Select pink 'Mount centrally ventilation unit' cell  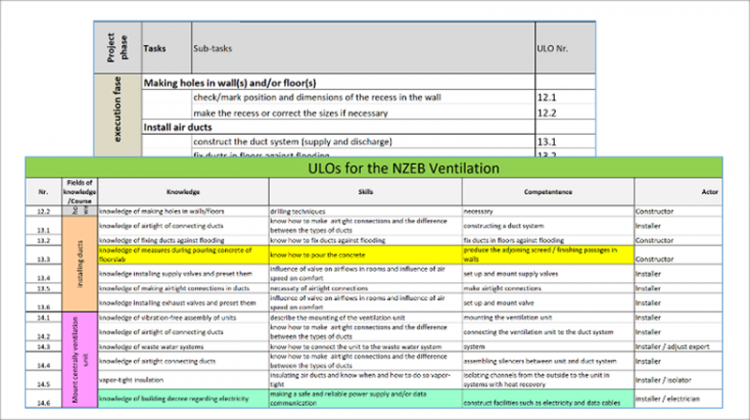(x=78, y=360)
